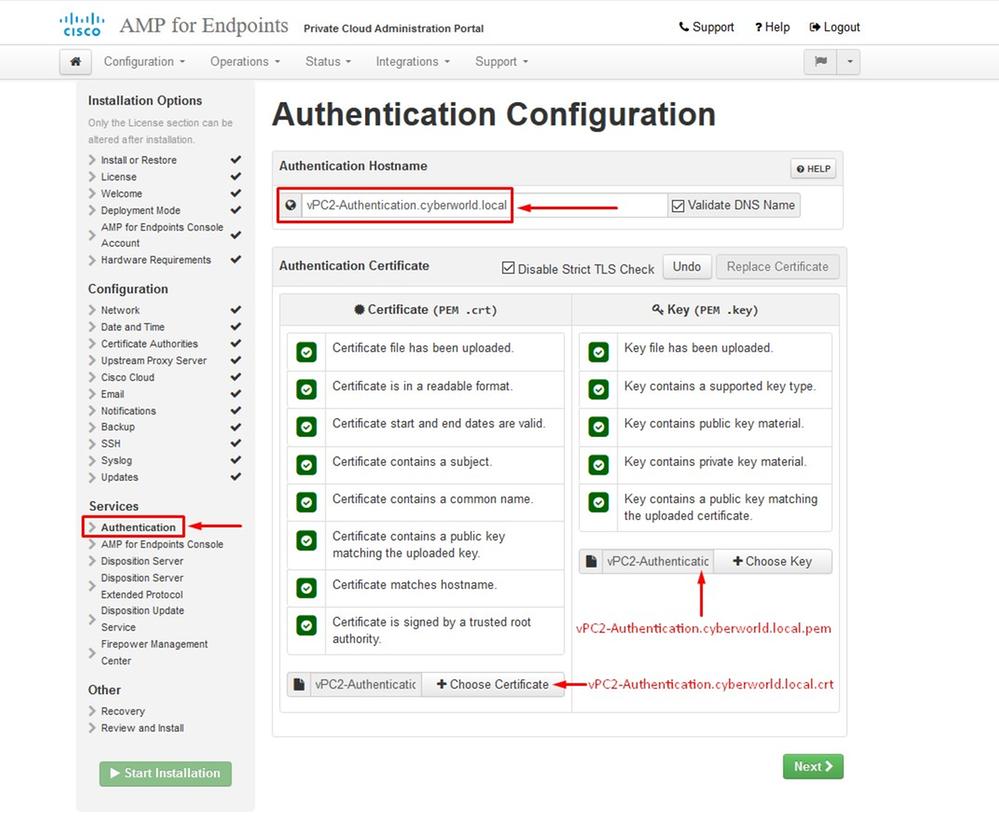This screenshot has width=999, height=816.
Task: Click green check for 'Certificate matches hostname'
Action: coord(306,588)
